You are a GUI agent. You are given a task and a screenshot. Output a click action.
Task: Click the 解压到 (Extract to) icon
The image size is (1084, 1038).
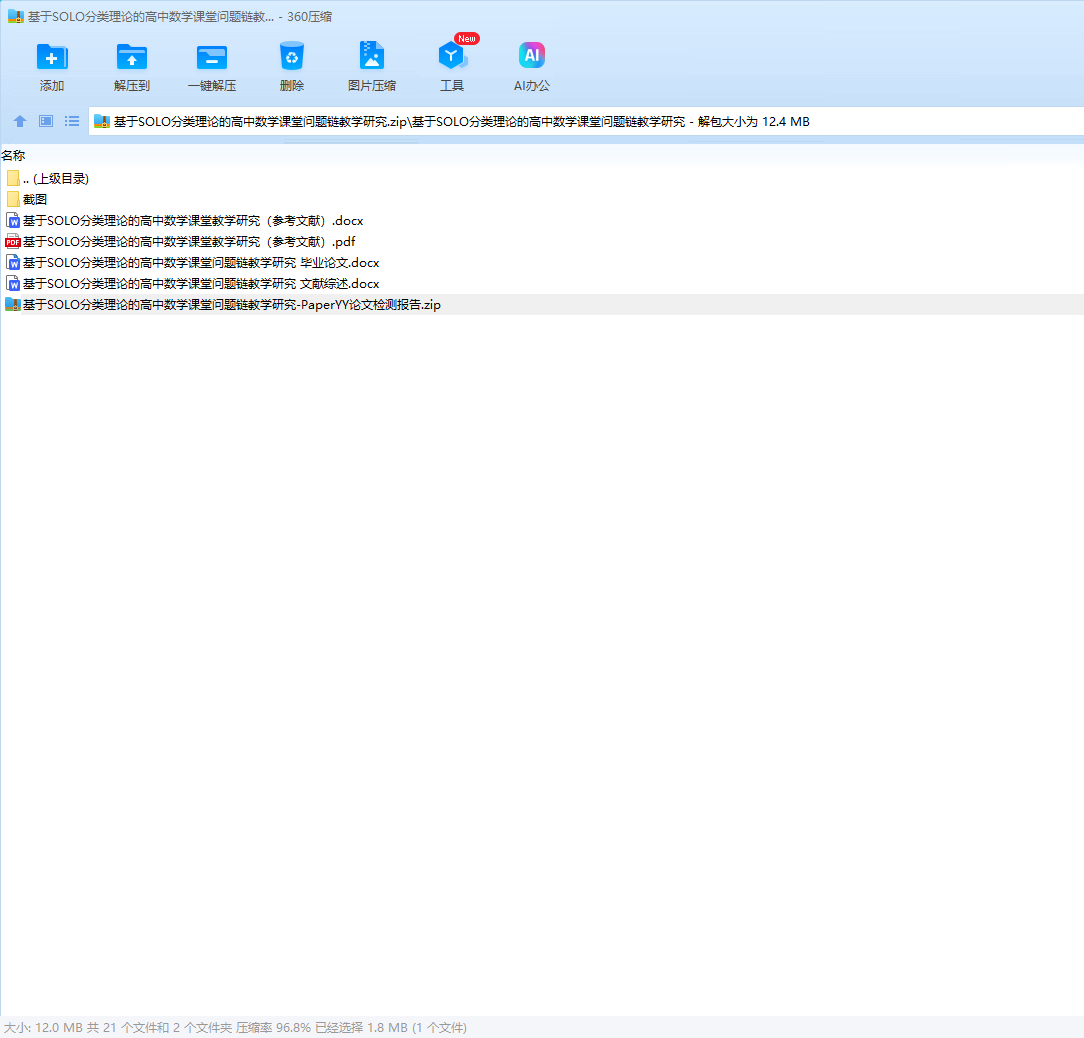131,57
